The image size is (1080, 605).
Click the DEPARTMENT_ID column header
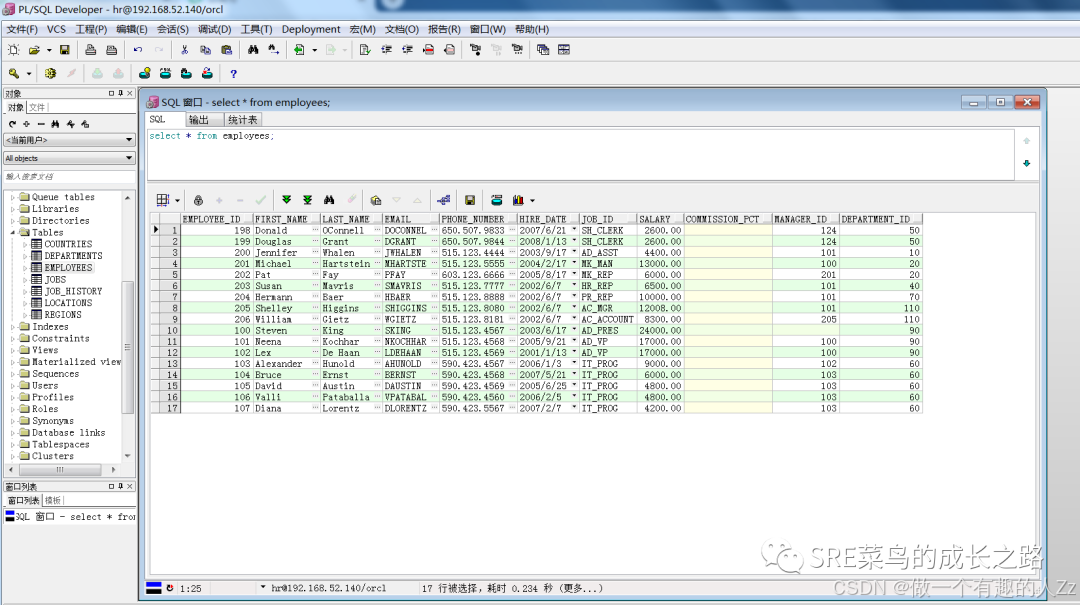click(x=880, y=219)
